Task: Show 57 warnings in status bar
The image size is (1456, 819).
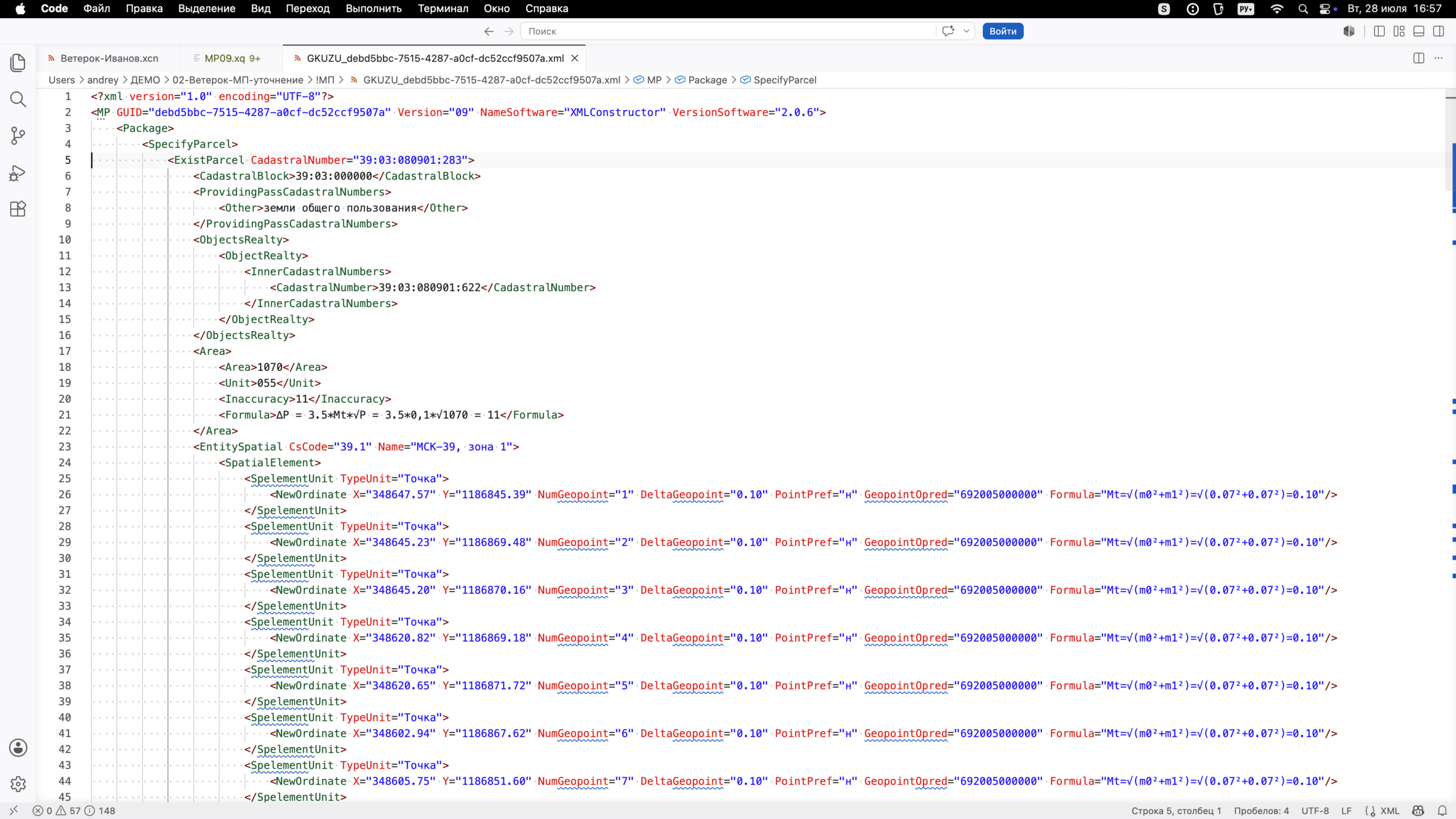Action: [69, 810]
